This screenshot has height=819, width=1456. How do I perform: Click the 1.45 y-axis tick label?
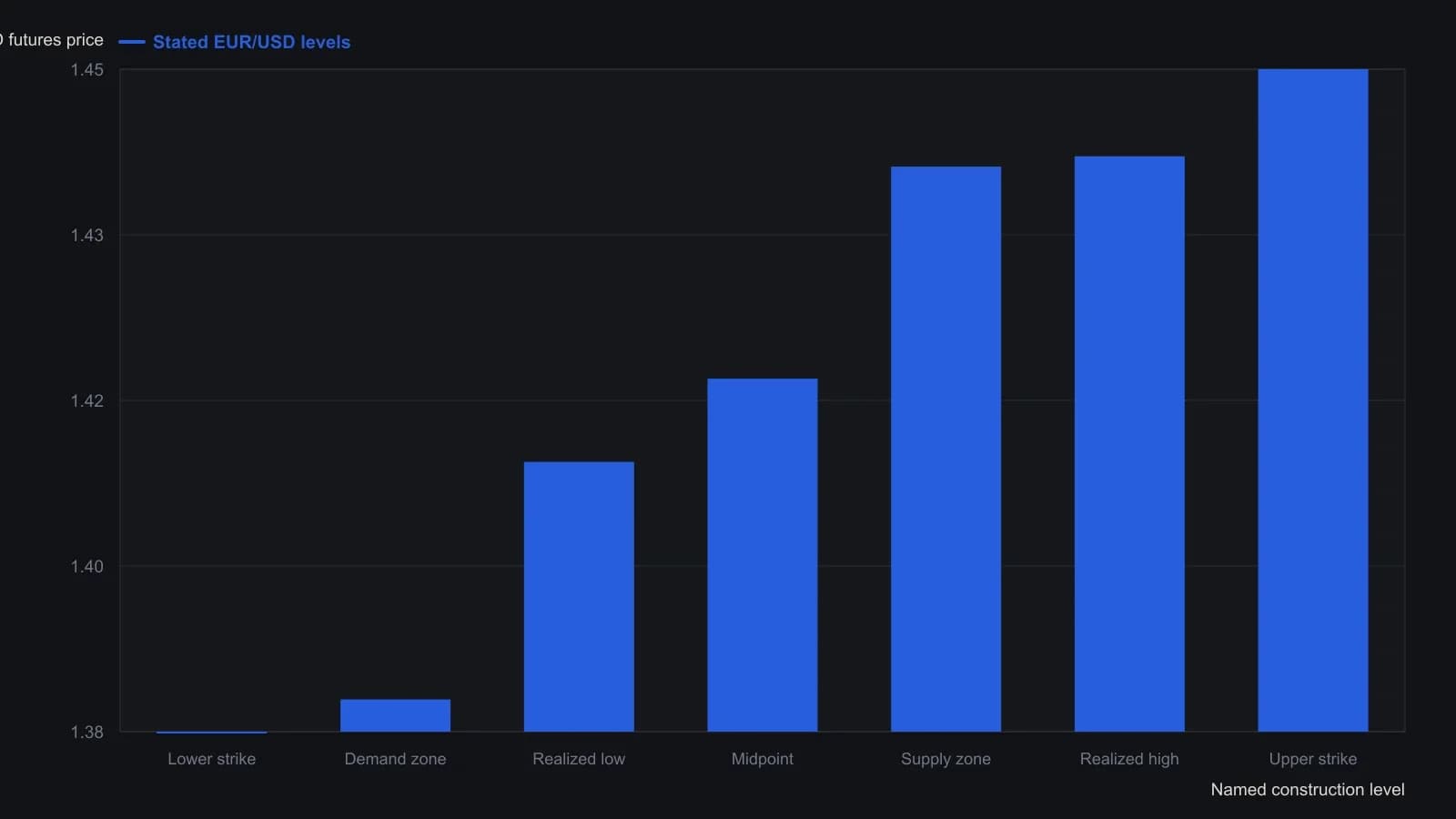(x=87, y=70)
